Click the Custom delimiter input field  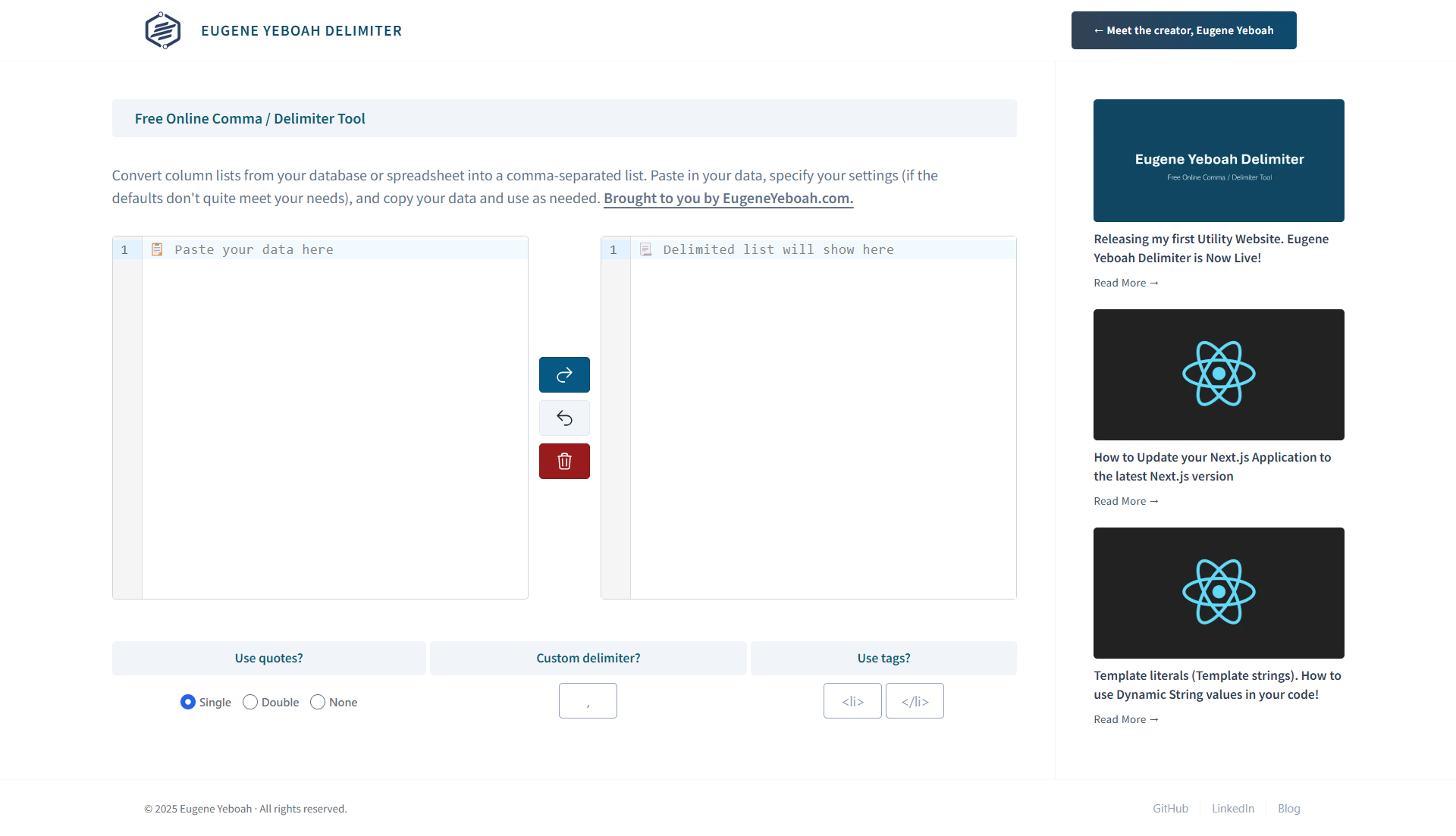point(588,700)
